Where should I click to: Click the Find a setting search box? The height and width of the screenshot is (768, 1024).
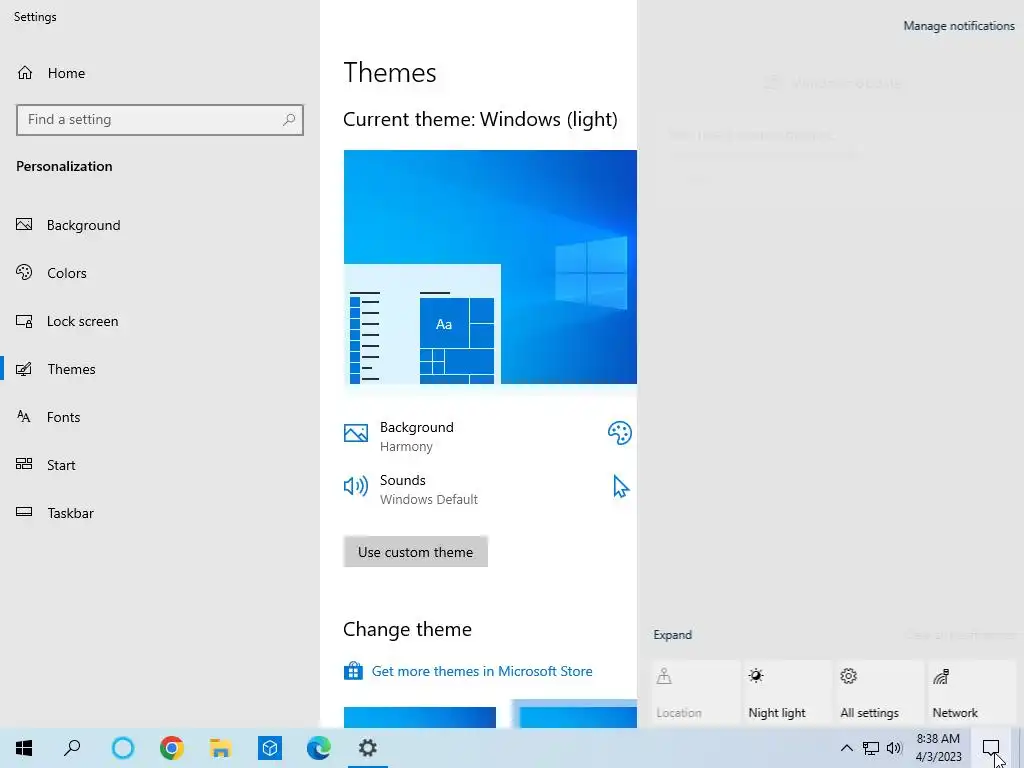[160, 120]
